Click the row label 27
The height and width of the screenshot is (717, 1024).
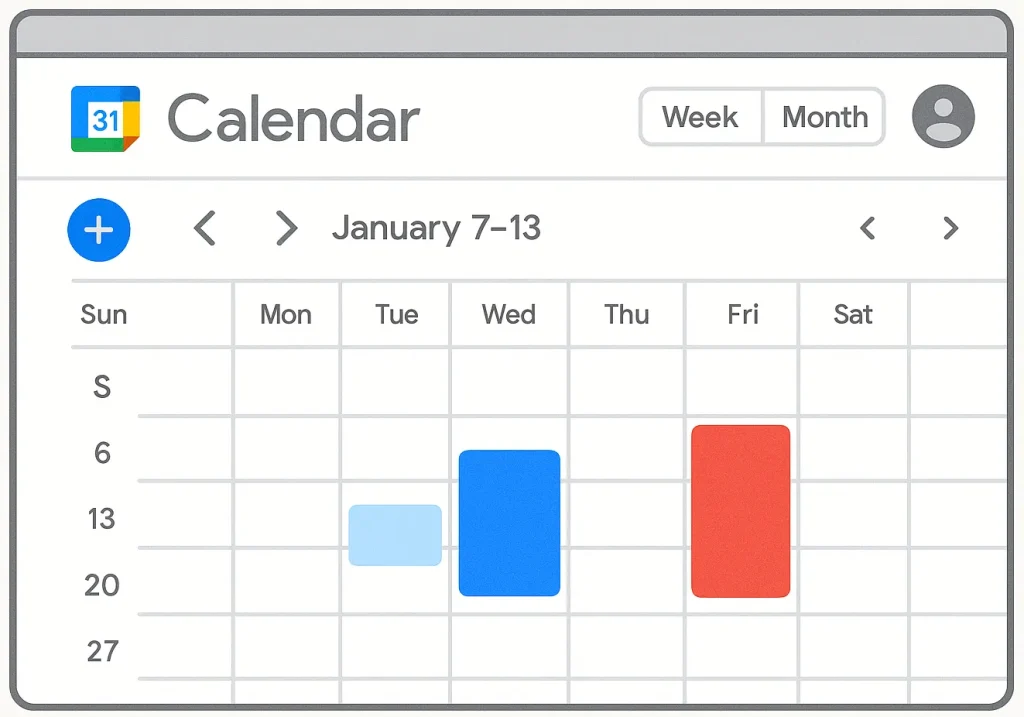click(102, 651)
